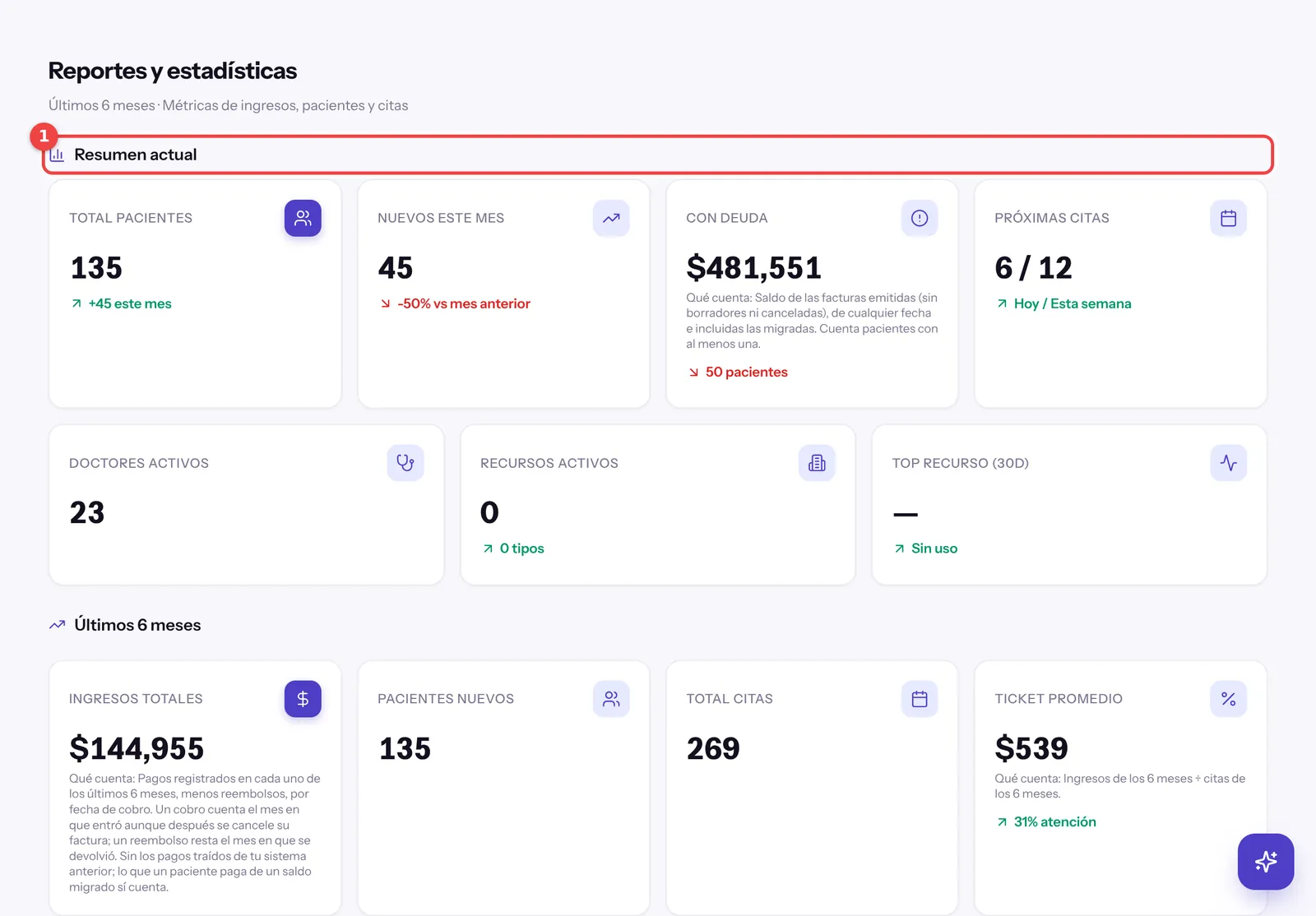Click the alert circle icon in Con Deuda card
This screenshot has height=916, width=1316.
[920, 218]
